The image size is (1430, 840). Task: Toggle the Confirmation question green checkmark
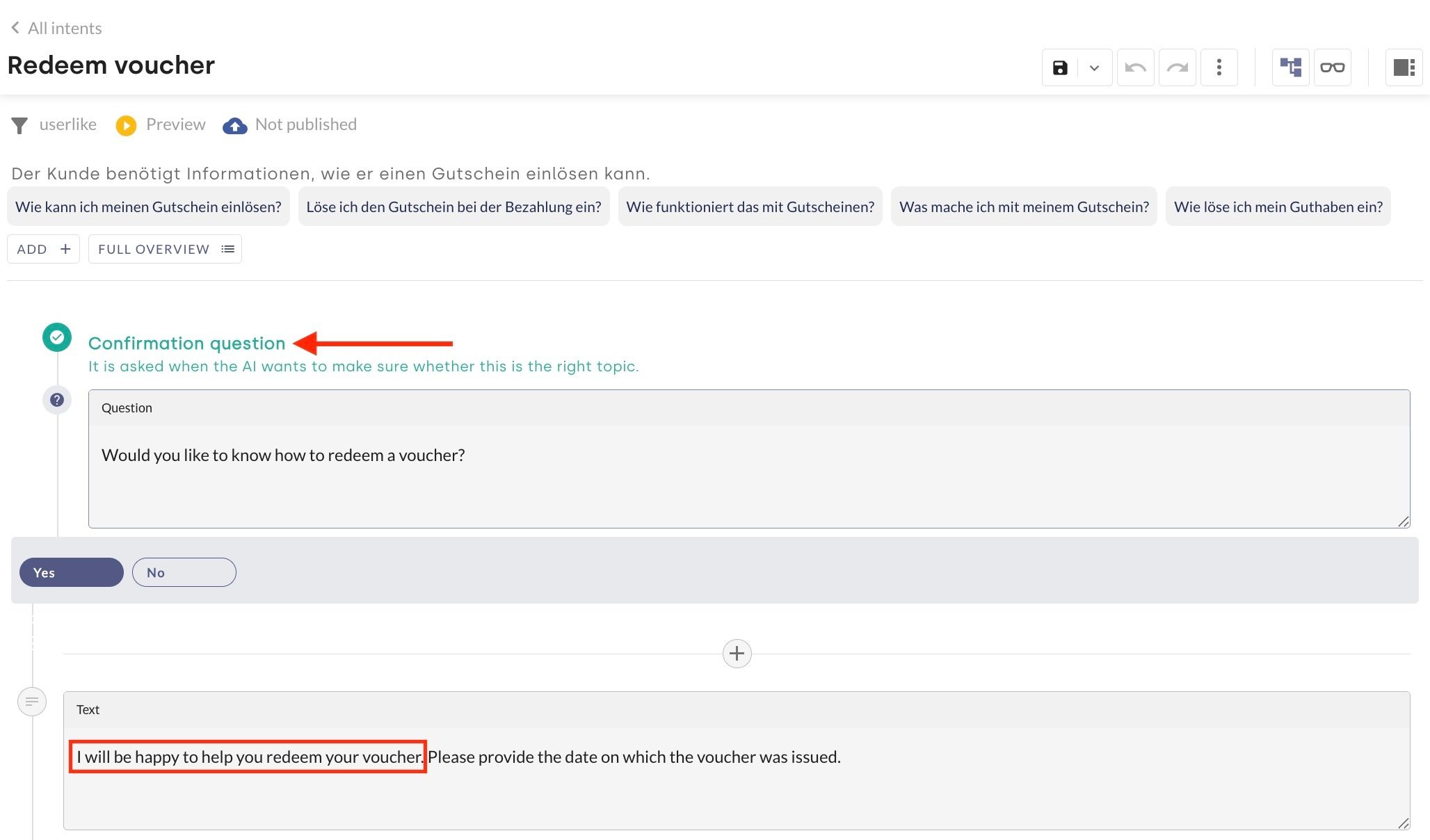57,338
